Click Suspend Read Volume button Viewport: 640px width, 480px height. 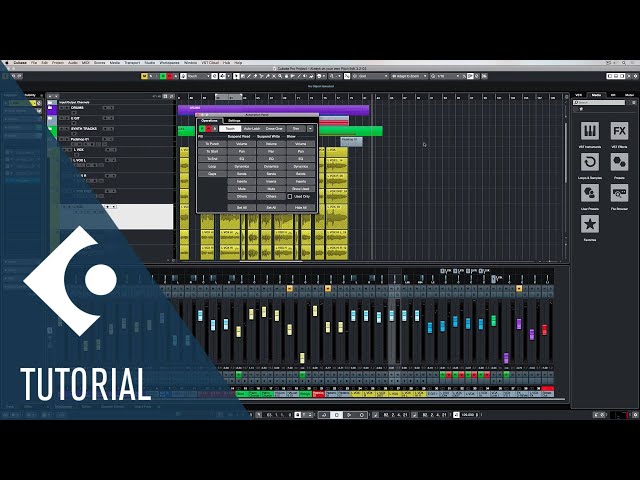click(x=242, y=144)
